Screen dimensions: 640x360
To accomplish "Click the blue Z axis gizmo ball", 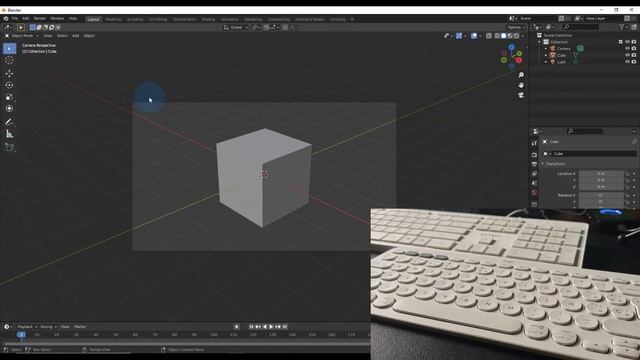I will [511, 47].
